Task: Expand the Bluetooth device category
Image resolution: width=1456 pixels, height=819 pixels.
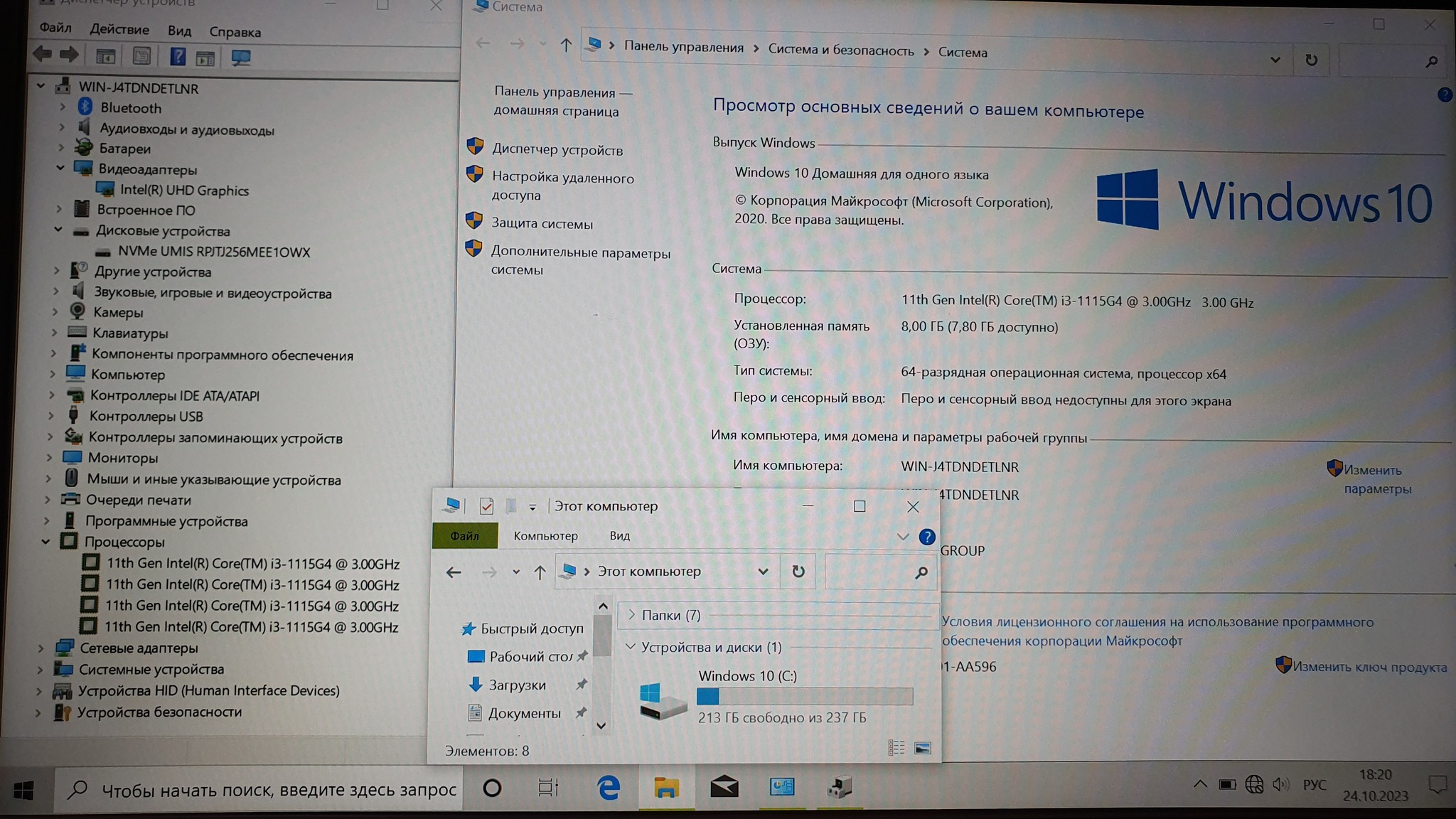Action: 63,107
